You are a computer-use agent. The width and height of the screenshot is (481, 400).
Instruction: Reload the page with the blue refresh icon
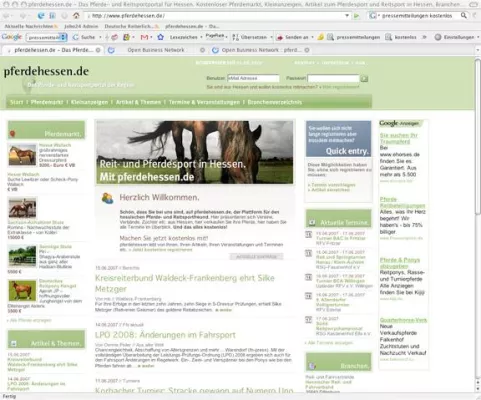(41, 16)
